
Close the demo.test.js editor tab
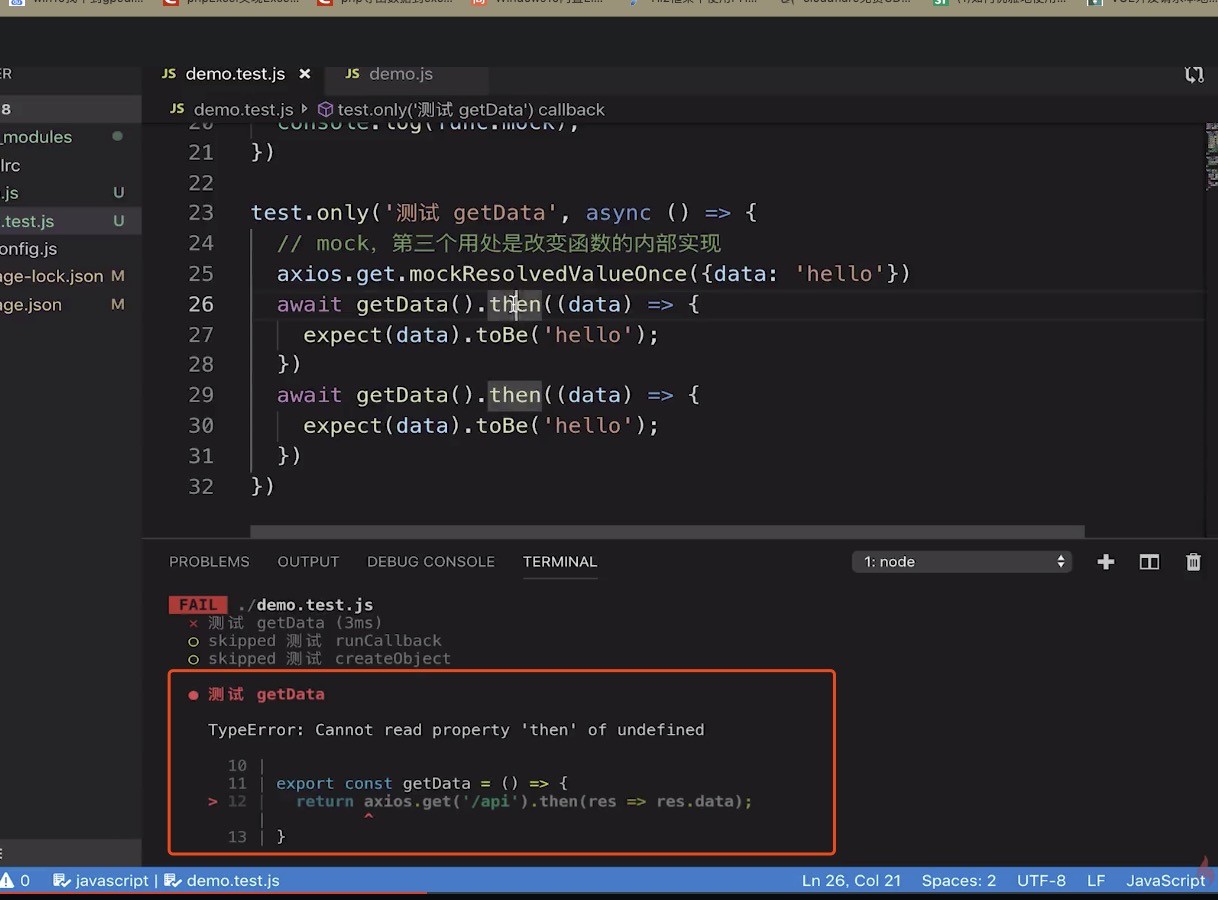point(305,74)
